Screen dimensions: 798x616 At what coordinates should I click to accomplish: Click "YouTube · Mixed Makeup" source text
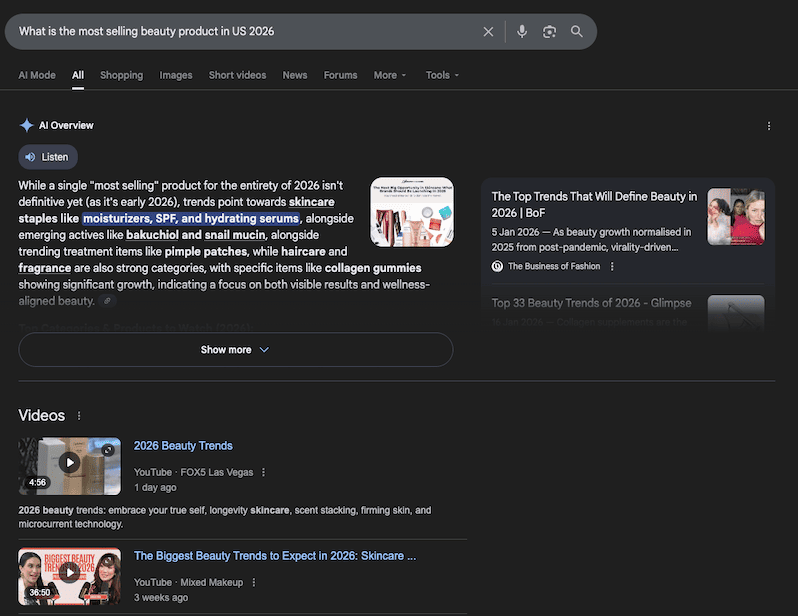[188, 582]
